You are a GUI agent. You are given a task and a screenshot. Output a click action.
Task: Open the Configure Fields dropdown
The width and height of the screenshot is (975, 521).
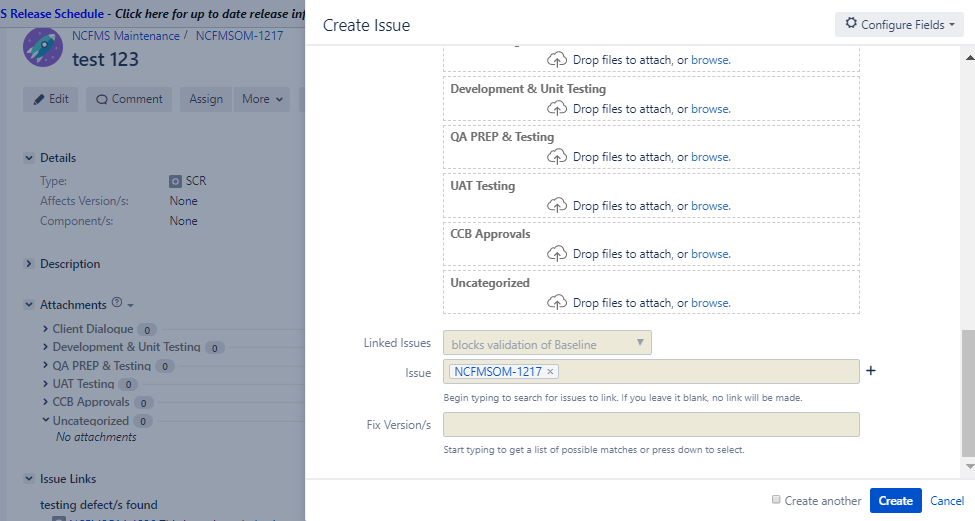899,24
